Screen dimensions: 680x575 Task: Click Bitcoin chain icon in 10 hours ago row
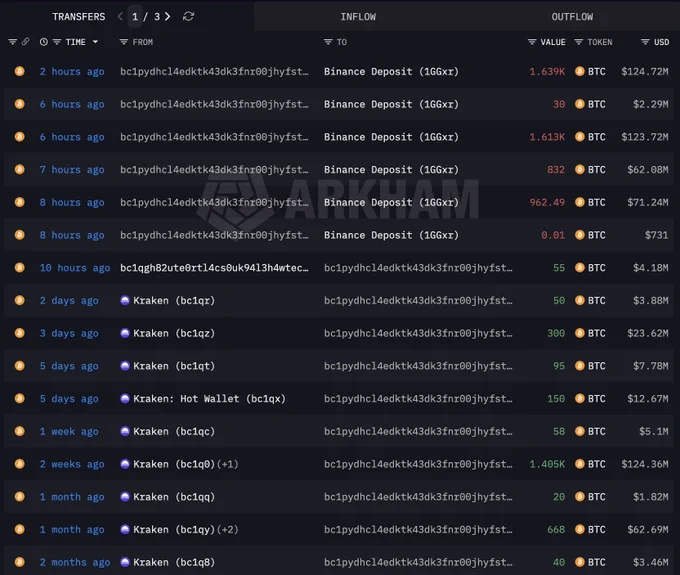pyautogui.click(x=20, y=267)
